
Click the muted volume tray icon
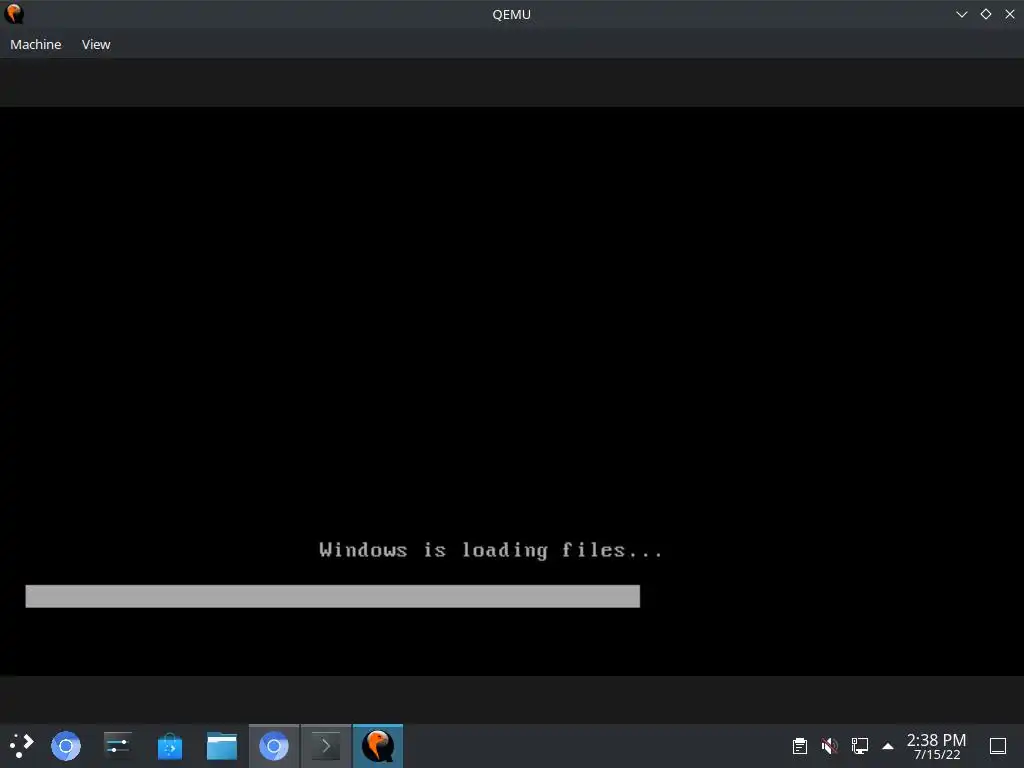[829, 746]
